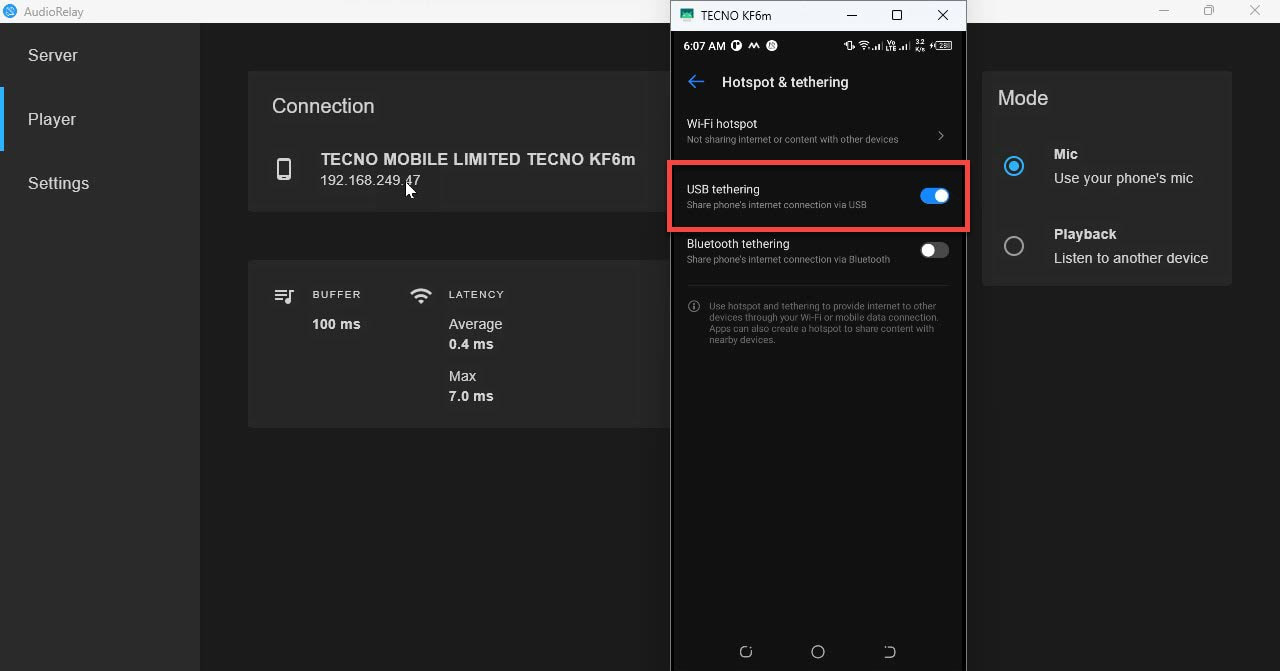Switch to the Player section
Image resolution: width=1280 pixels, height=671 pixels.
(100, 119)
